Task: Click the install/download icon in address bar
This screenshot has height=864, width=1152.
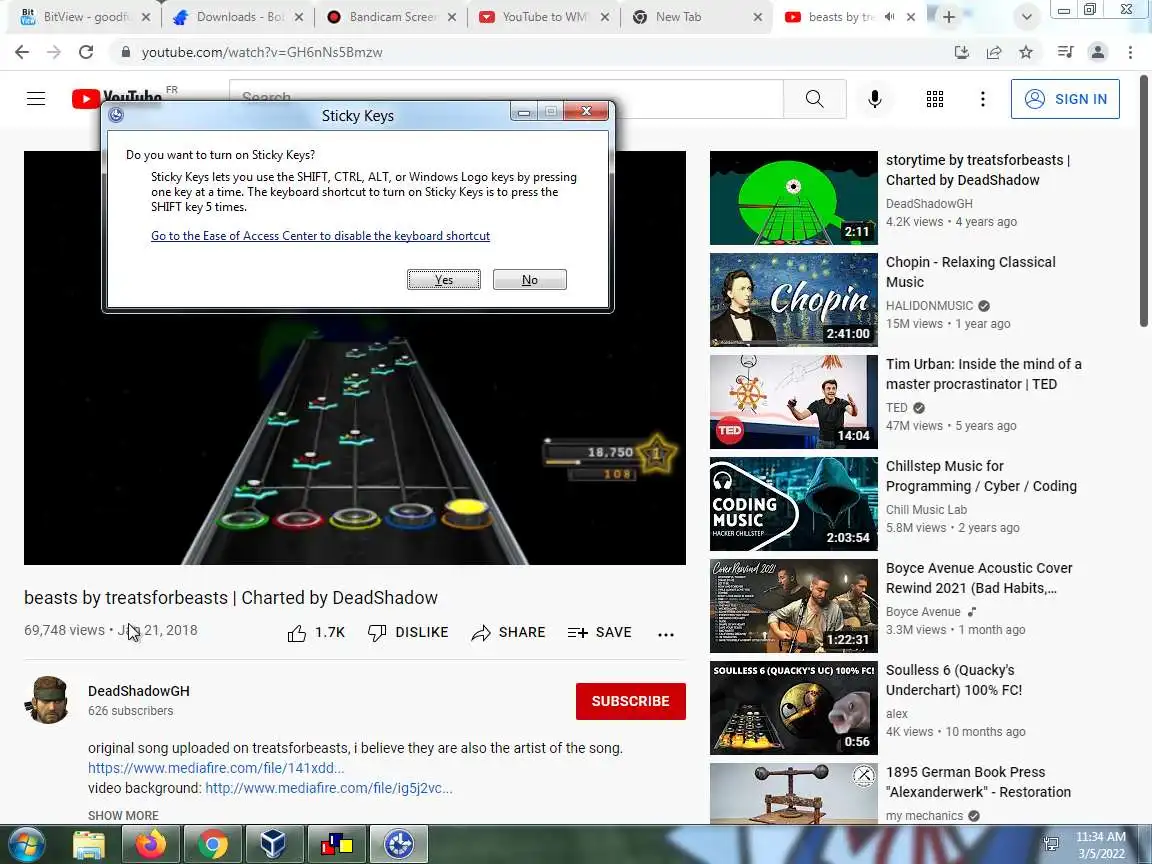Action: point(961,52)
